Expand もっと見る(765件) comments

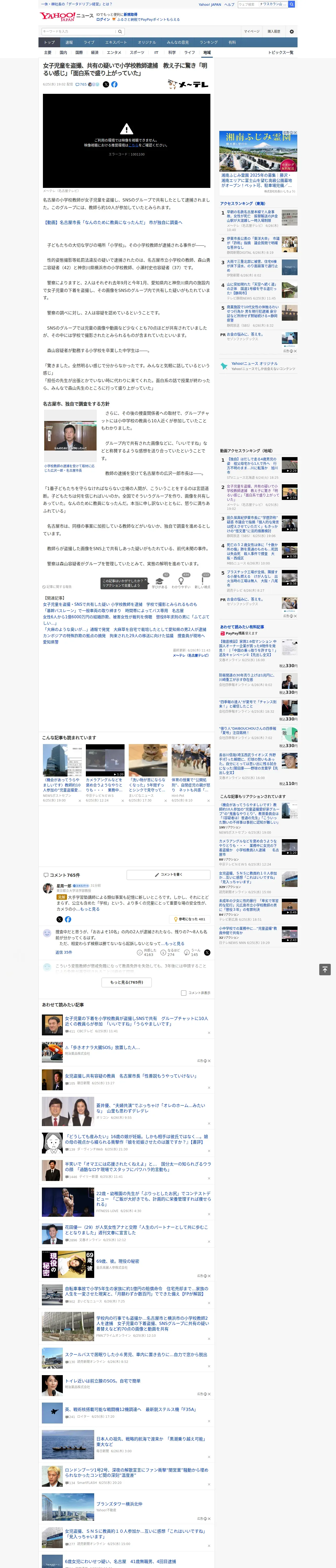(x=127, y=982)
